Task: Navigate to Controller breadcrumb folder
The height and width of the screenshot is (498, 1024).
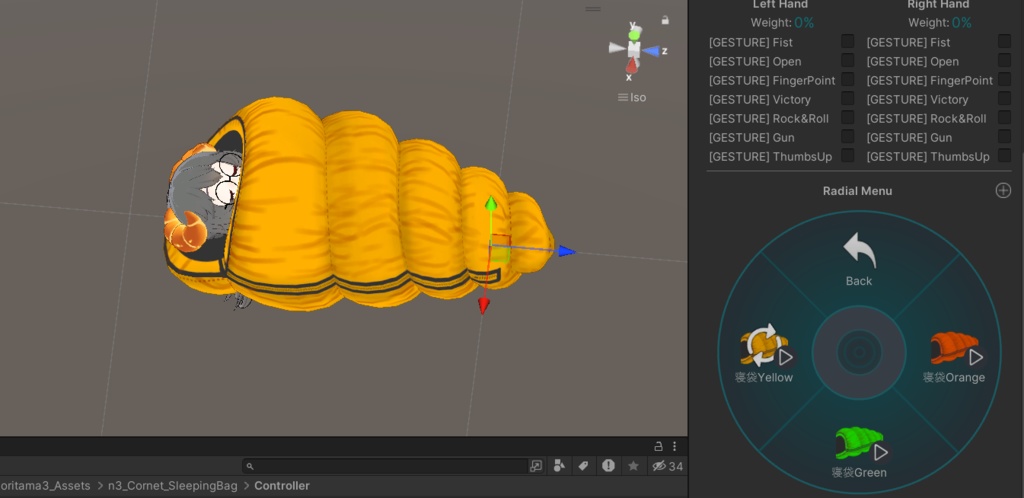Action: click(282, 486)
